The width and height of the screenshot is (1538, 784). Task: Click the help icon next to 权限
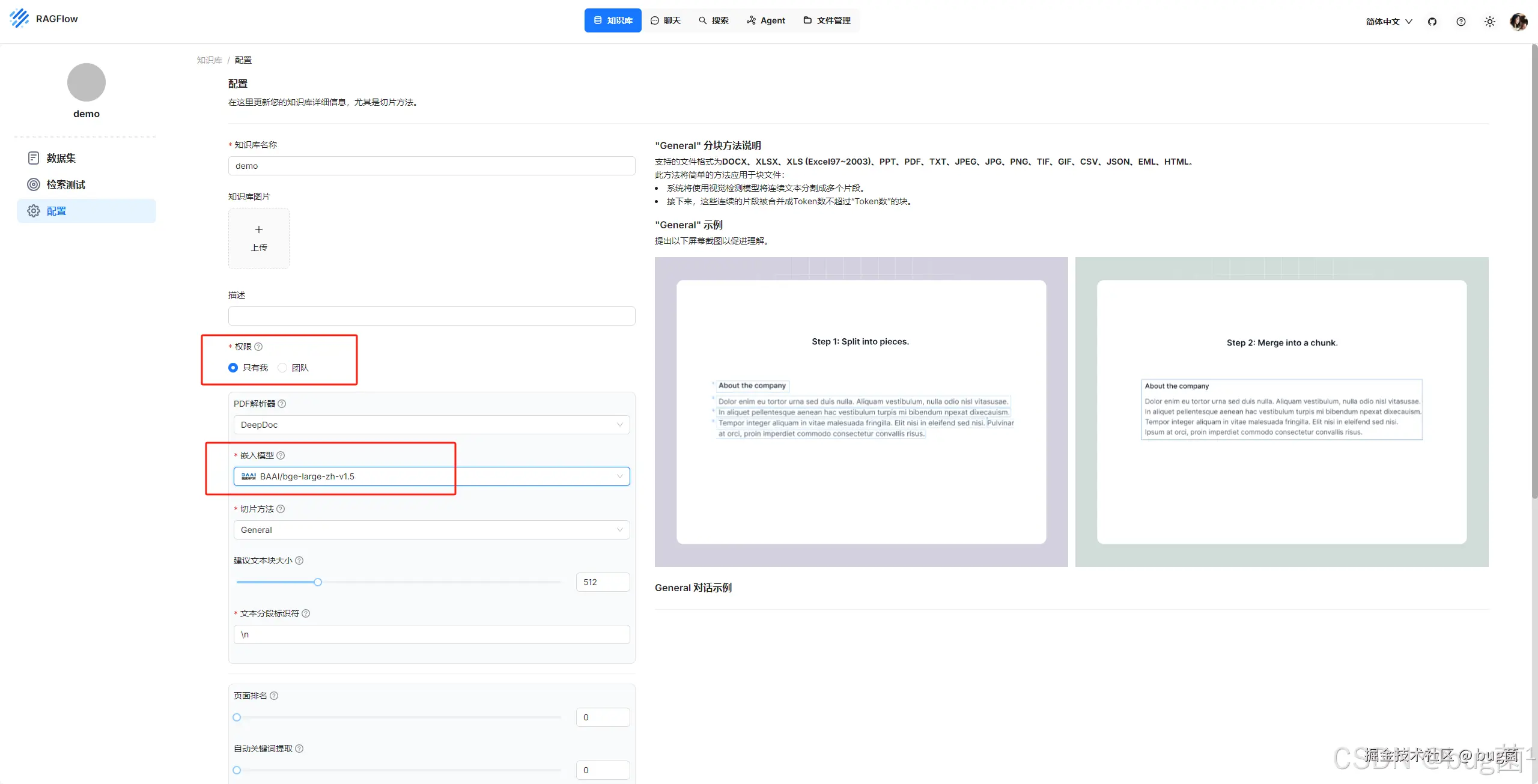point(258,347)
